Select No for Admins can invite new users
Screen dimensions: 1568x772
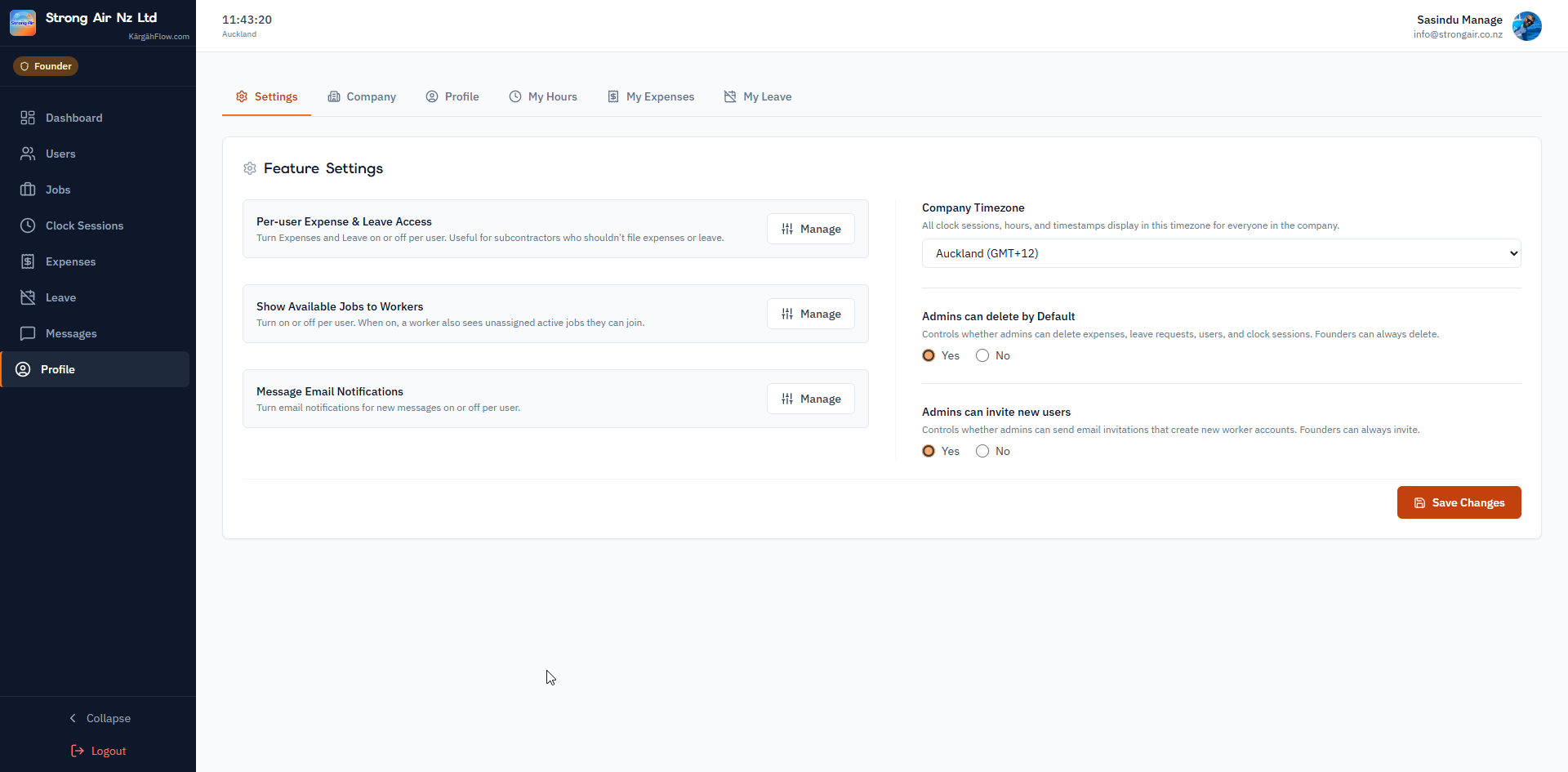pyautogui.click(x=982, y=451)
